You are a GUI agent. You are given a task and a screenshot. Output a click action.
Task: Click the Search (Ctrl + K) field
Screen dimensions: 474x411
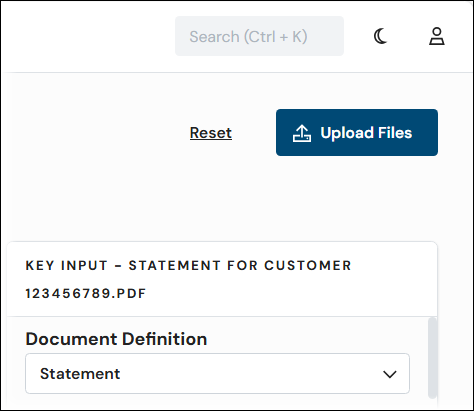tap(259, 36)
